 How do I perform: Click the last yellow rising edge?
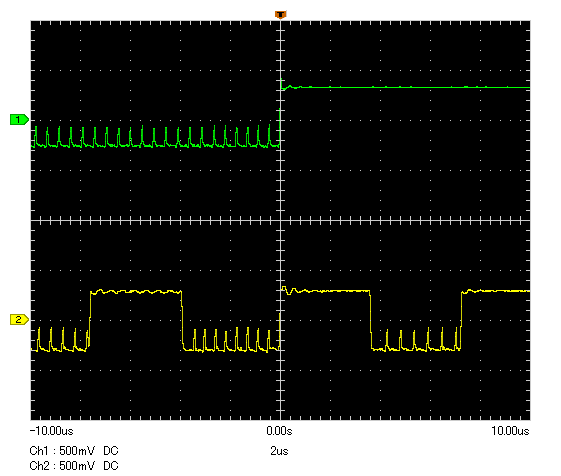pyautogui.click(x=461, y=320)
